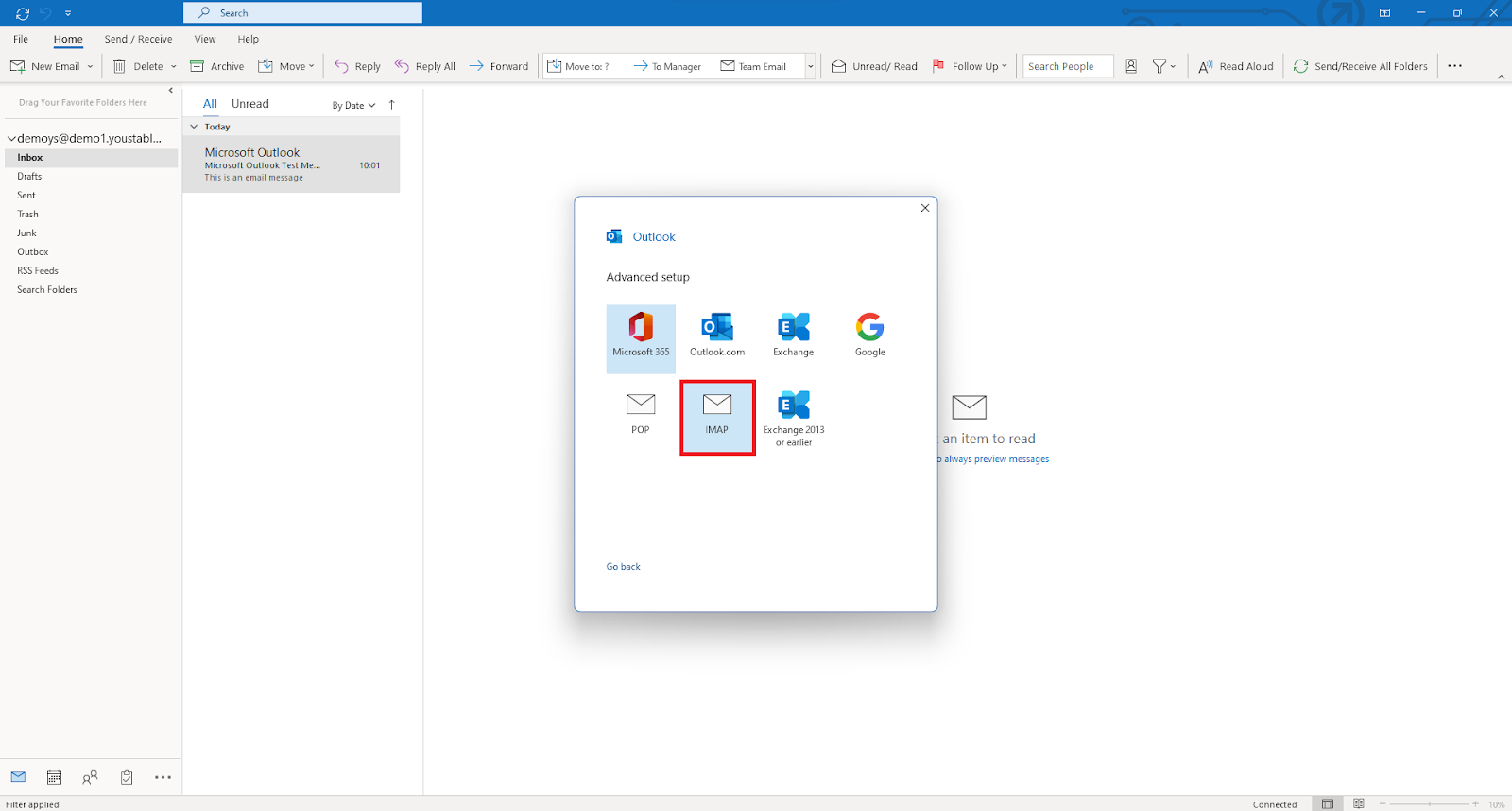Choose Microsoft 365 account type
1512x811 pixels.
(x=641, y=338)
